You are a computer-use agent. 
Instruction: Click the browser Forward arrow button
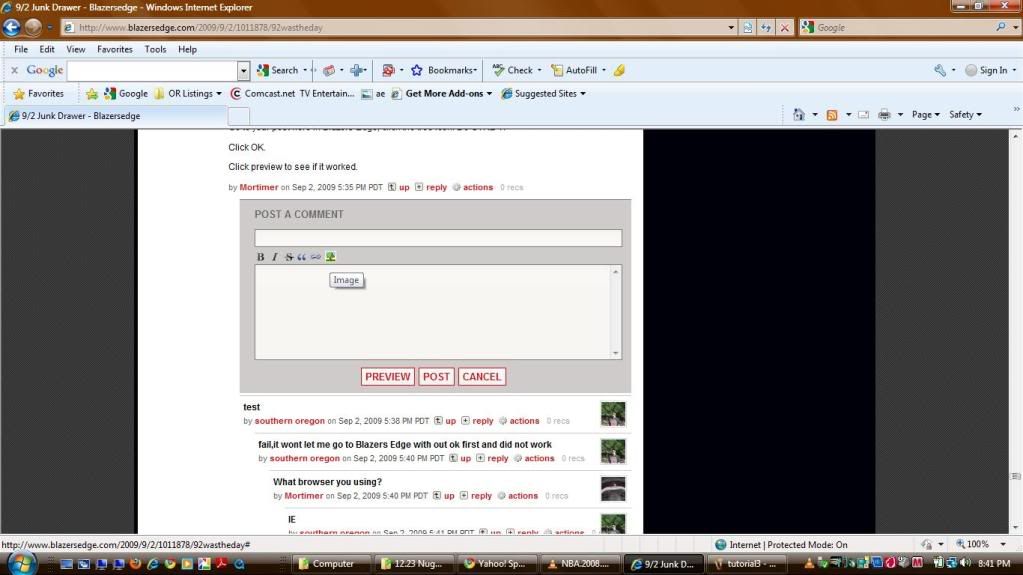[33, 27]
